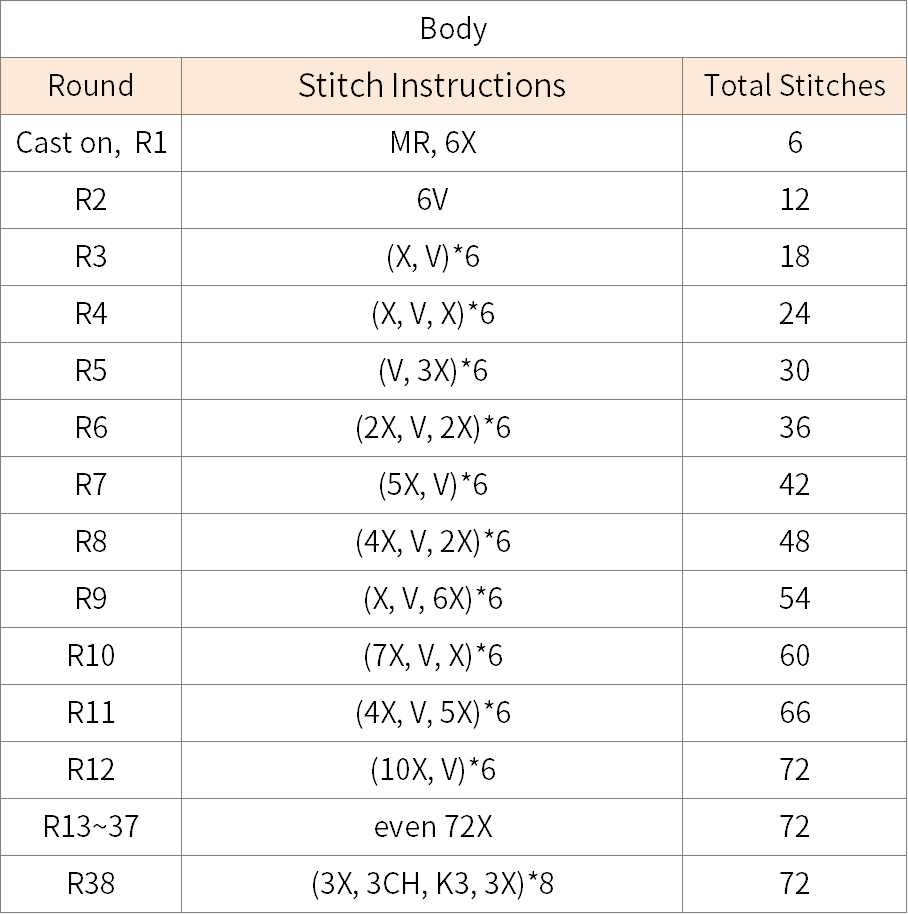Select the (4X, V, 5X)*6 instruction
Viewport: 908px width, 914px height.
[x=432, y=713]
